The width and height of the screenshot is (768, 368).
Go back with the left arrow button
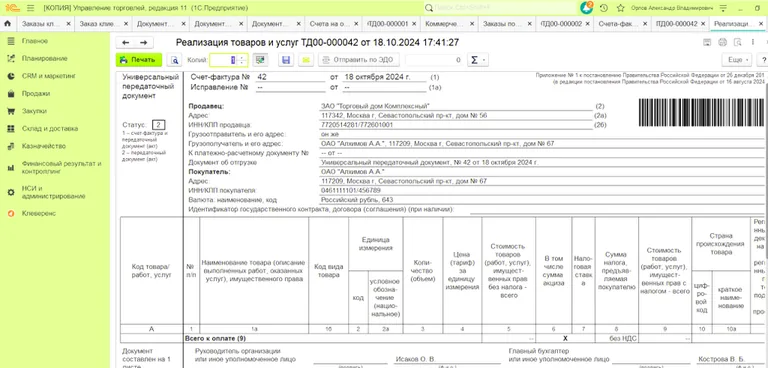[x=125, y=43]
